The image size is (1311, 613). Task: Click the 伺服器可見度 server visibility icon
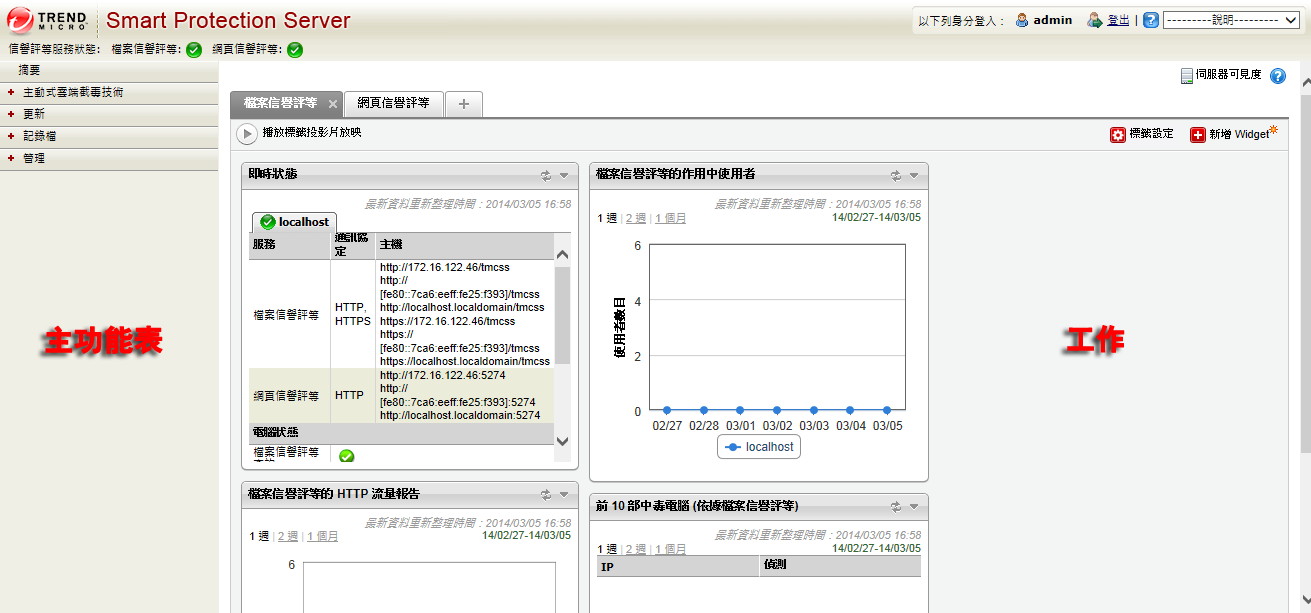click(x=1187, y=76)
